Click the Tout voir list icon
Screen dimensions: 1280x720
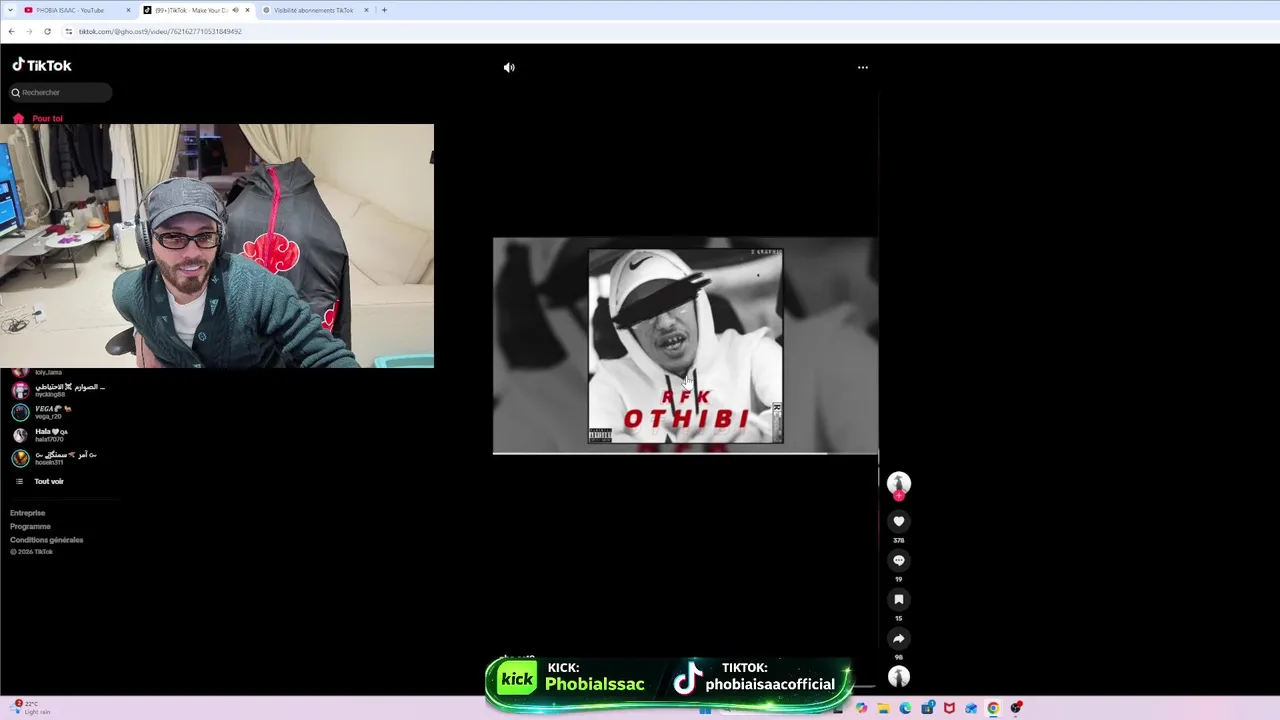(19, 481)
